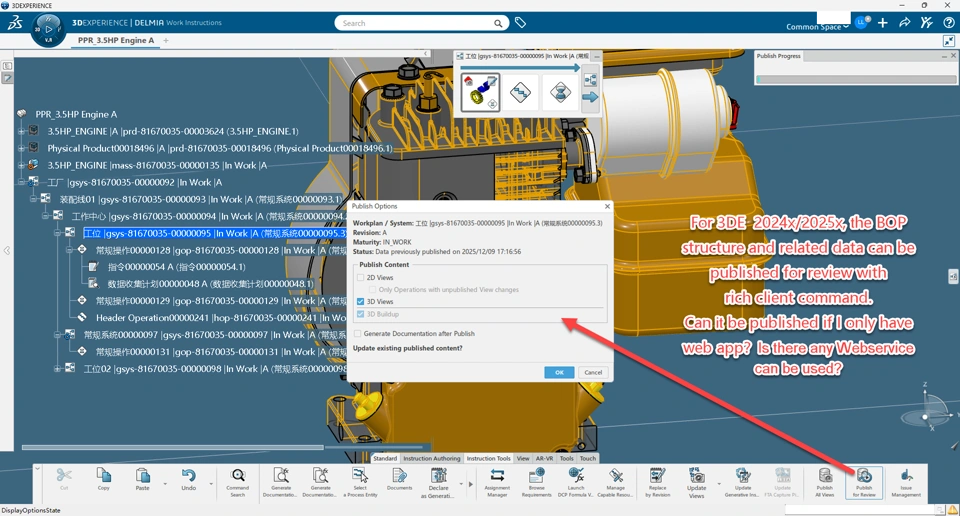Click the blue right-arrow in floating toolbar
Screen dimensions: 960x516
590,97
